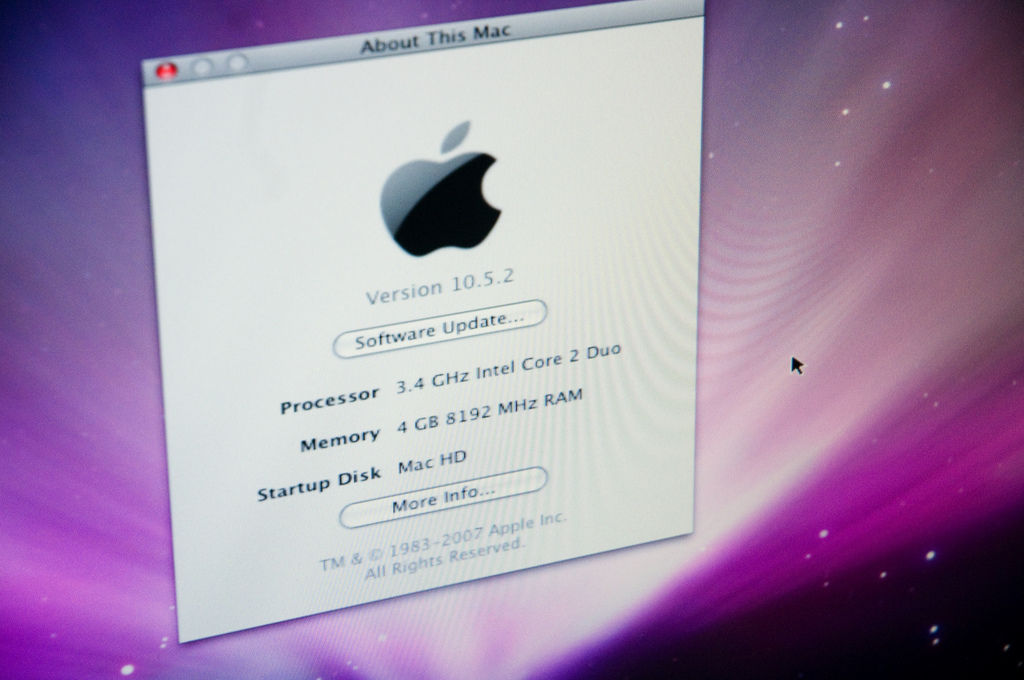The width and height of the screenshot is (1024, 680).
Task: Click the About This Mac title text
Action: [434, 38]
